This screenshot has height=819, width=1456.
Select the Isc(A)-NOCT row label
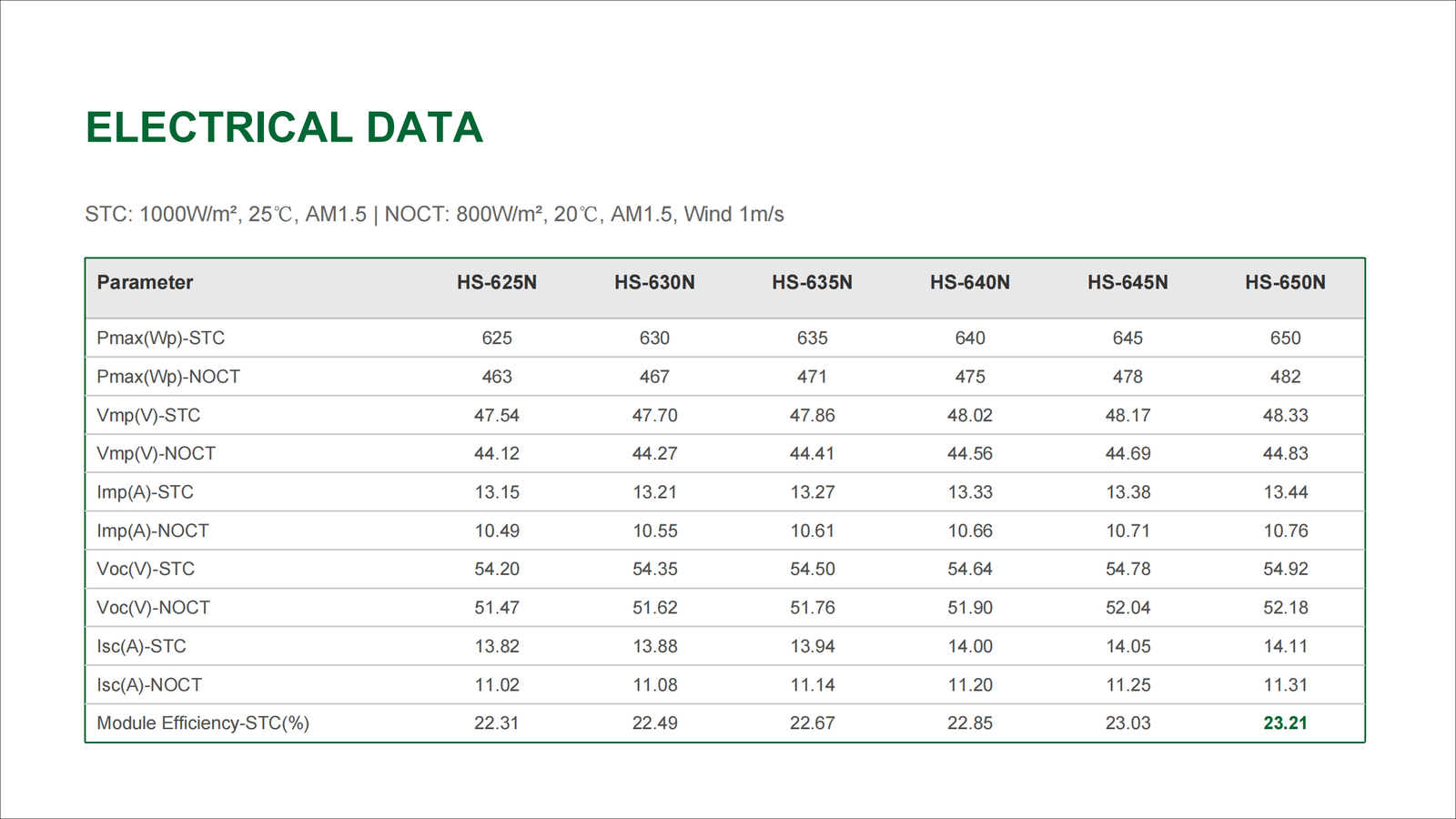[149, 685]
